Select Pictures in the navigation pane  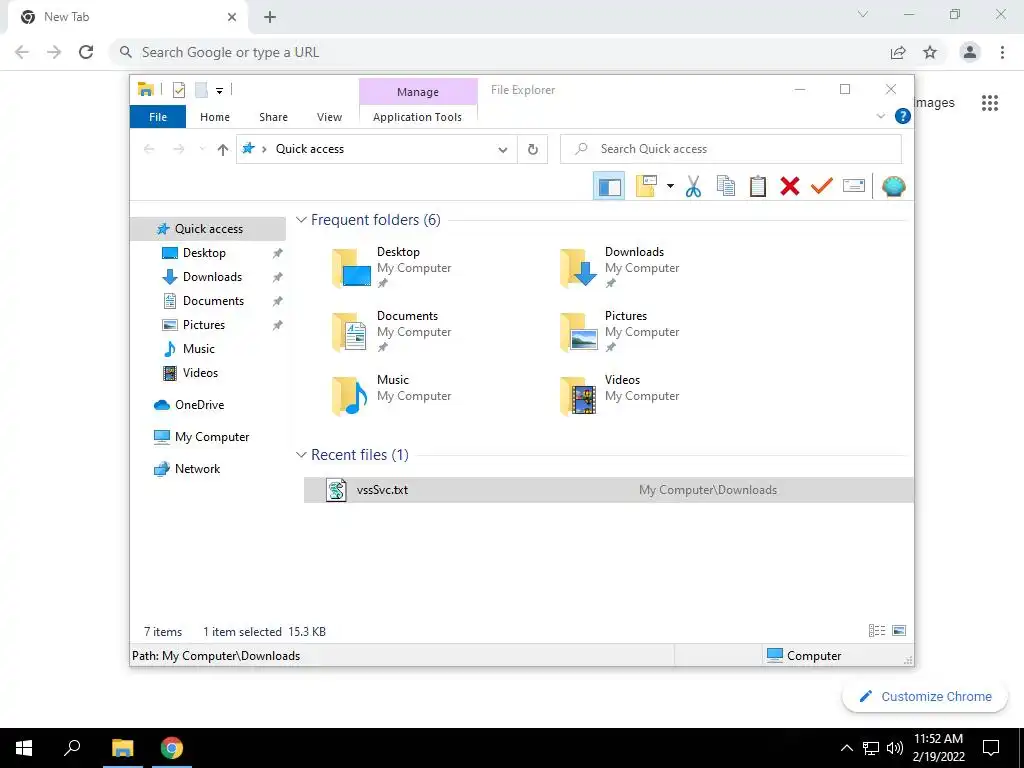pyautogui.click(x=203, y=325)
